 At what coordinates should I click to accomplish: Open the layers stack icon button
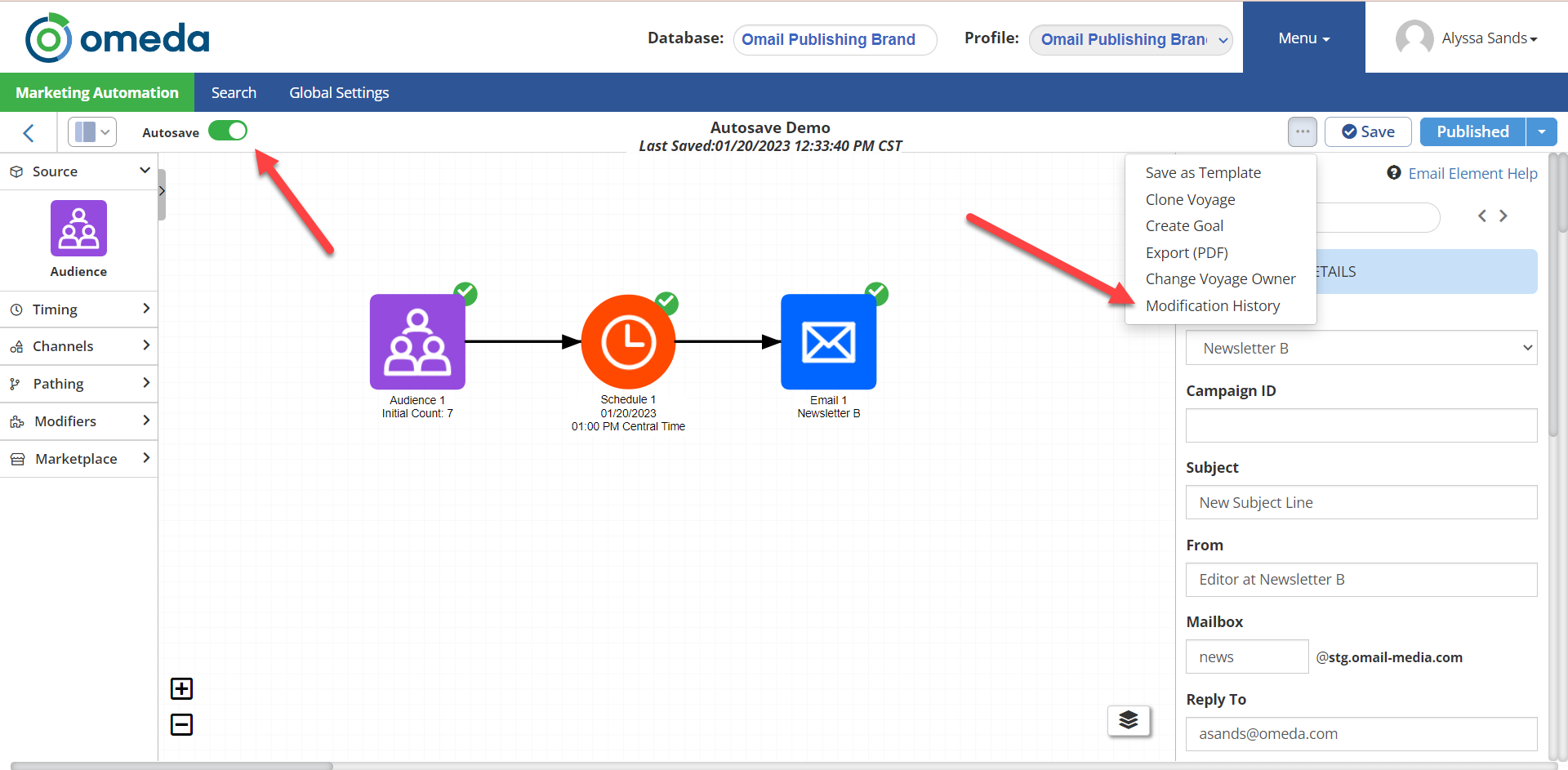[x=1129, y=720]
